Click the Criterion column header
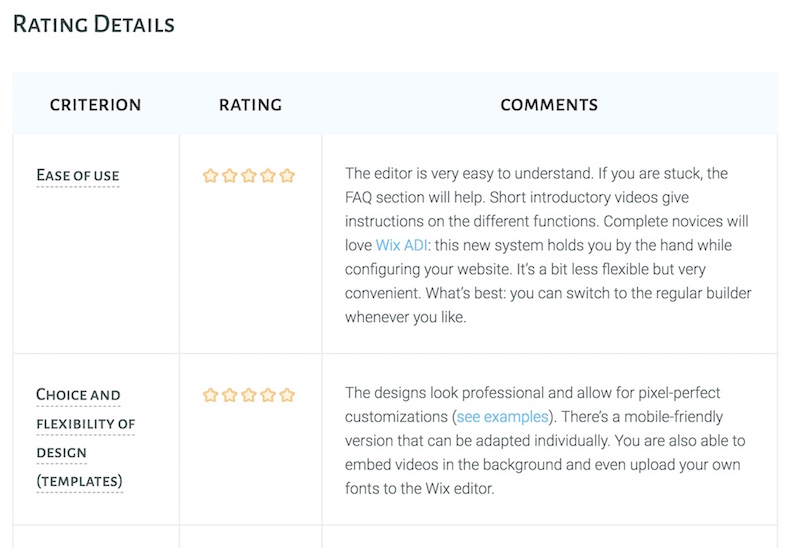 tap(95, 105)
